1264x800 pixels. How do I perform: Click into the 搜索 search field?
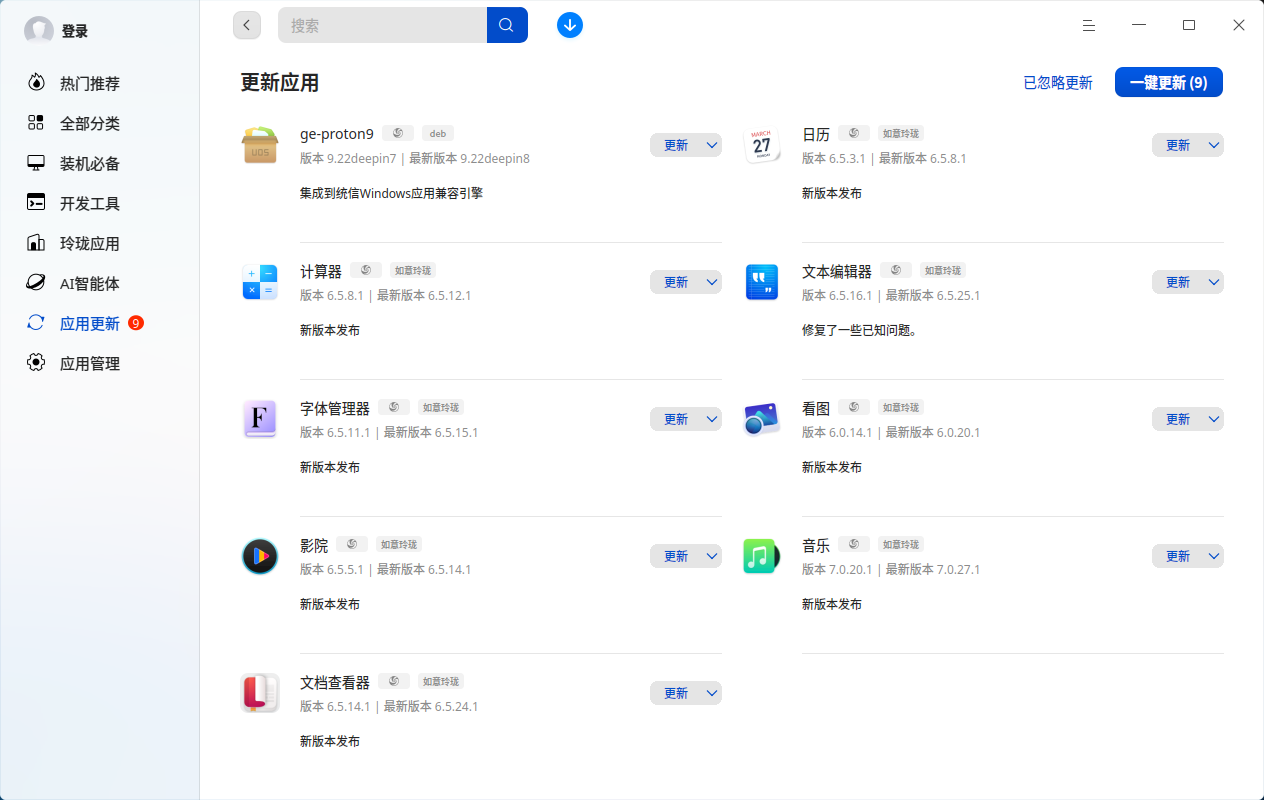[382, 25]
